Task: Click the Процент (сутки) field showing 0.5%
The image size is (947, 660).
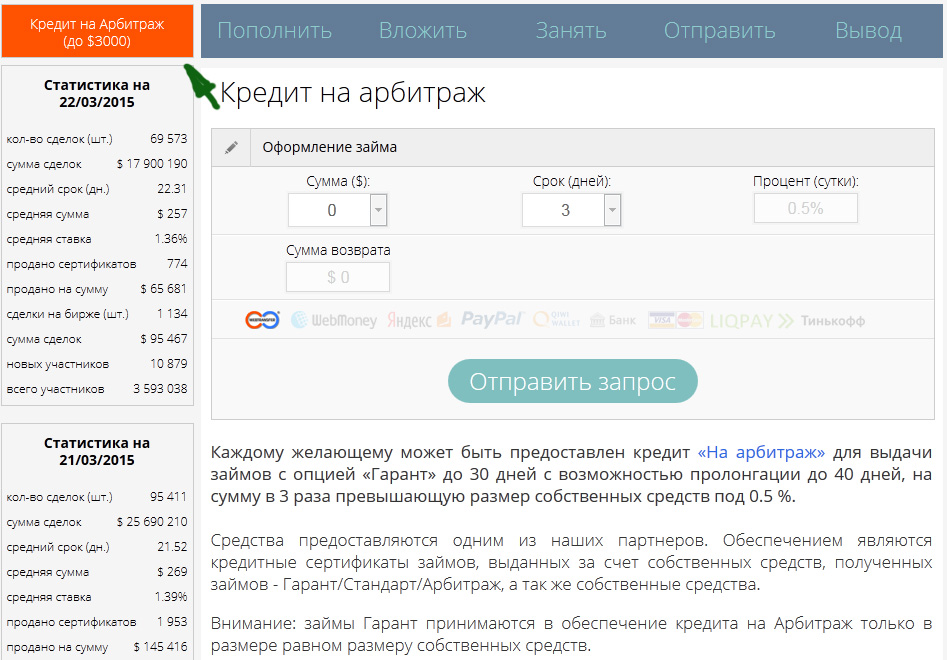Action: [x=806, y=208]
